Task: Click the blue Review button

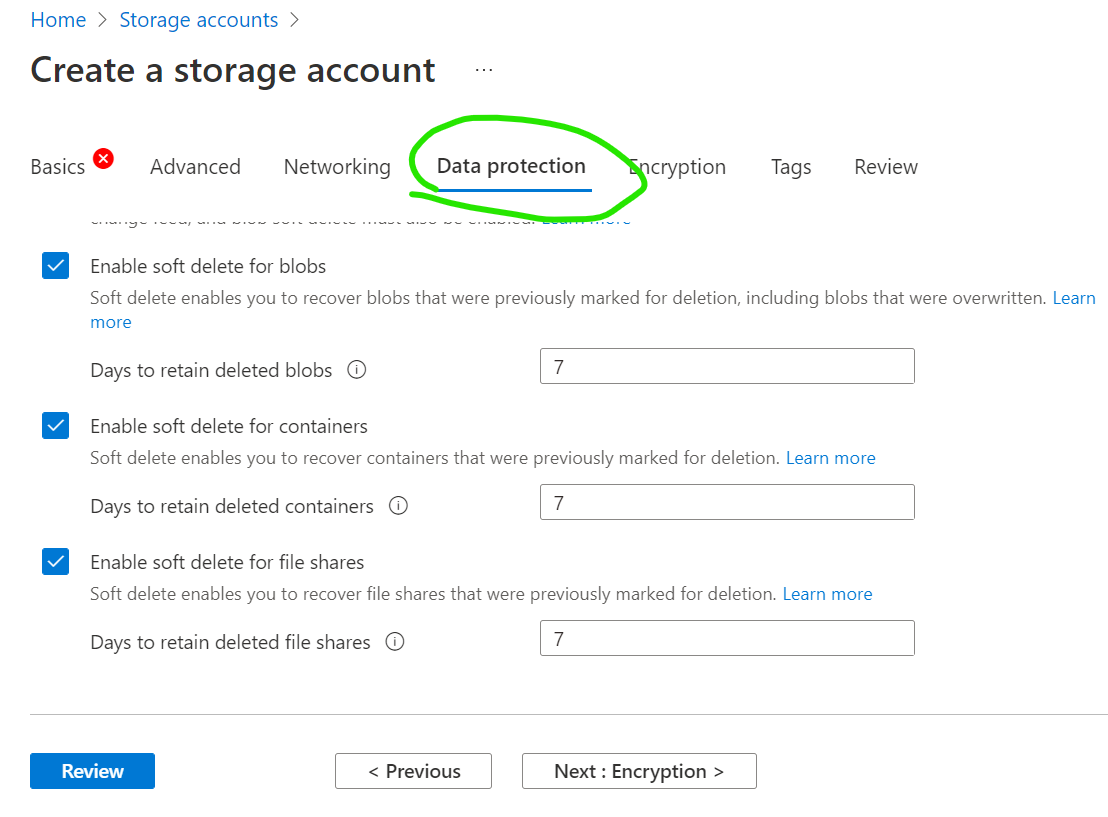Action: [93, 771]
